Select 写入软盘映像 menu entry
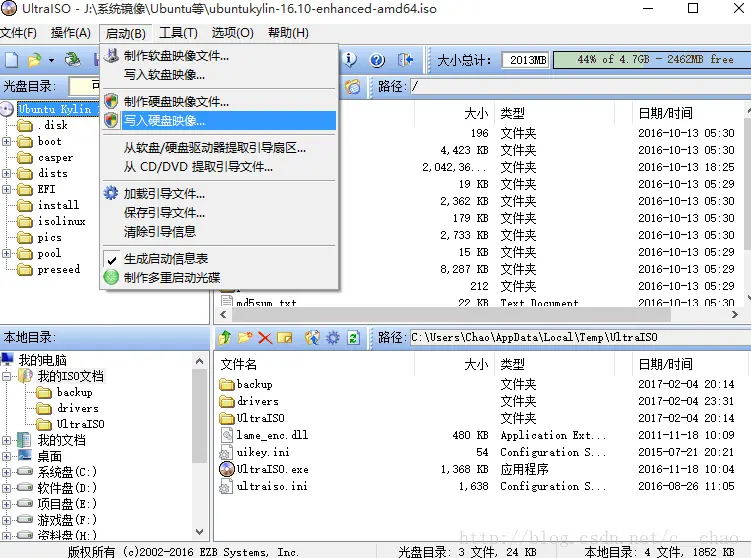 tap(219, 75)
